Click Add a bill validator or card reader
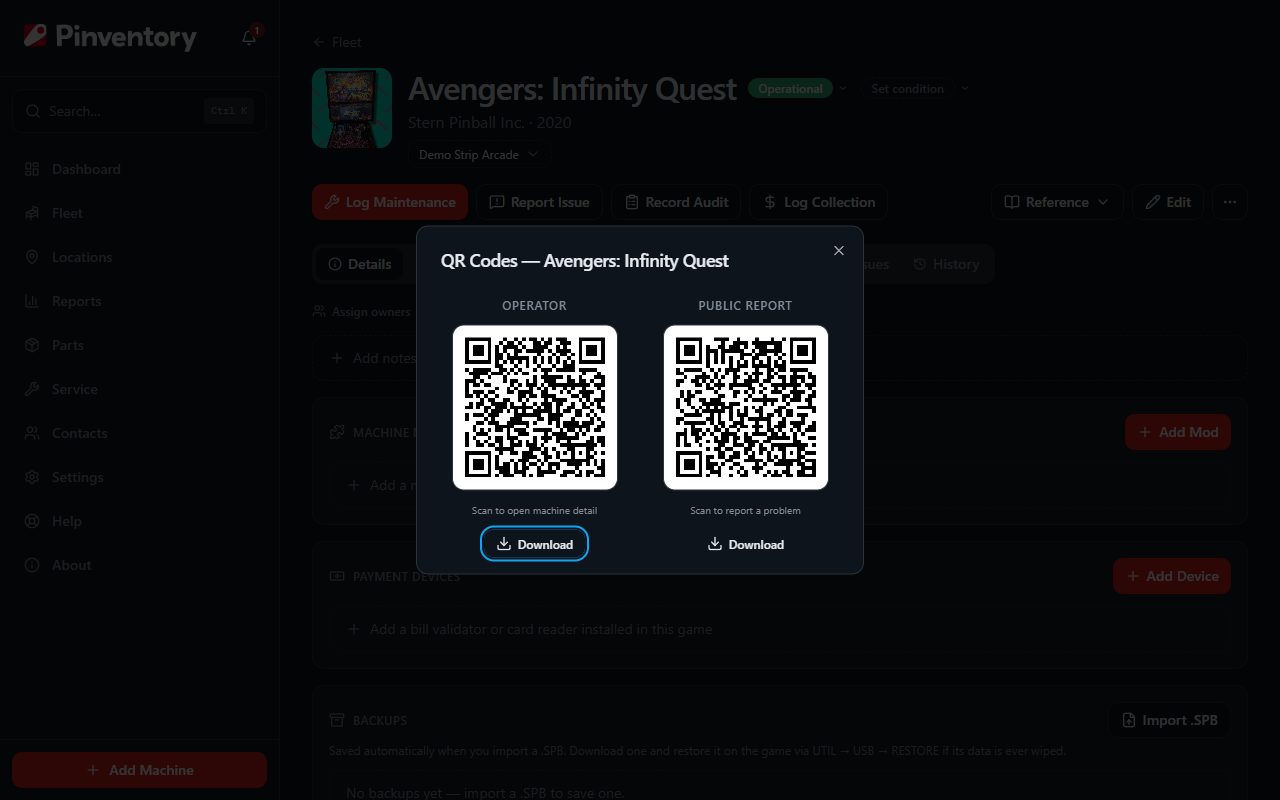1280x800 pixels. coord(780,629)
